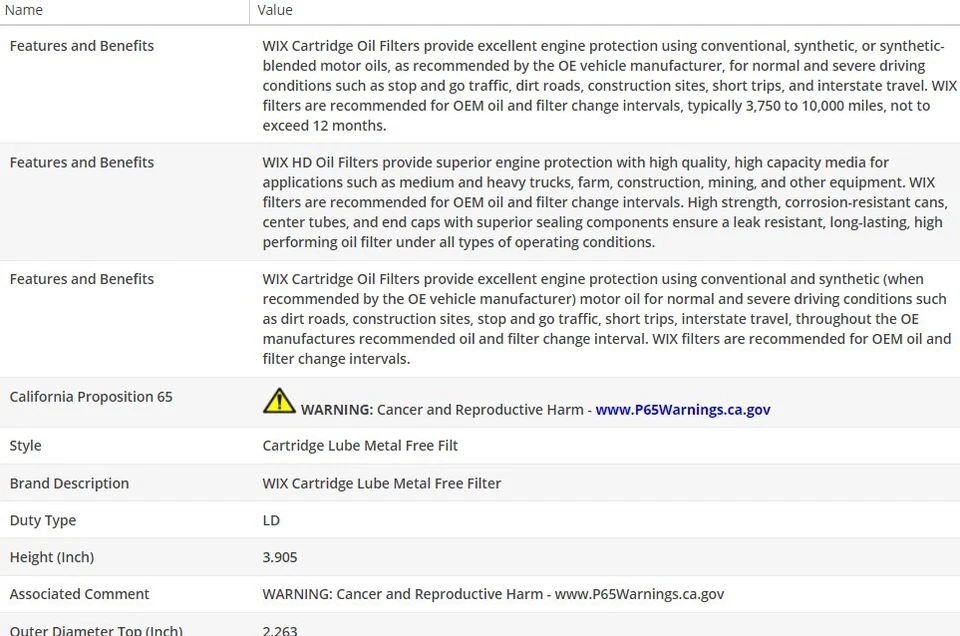The image size is (960, 636).
Task: Click the Associated Comment row label
Action: pyautogui.click(x=80, y=594)
